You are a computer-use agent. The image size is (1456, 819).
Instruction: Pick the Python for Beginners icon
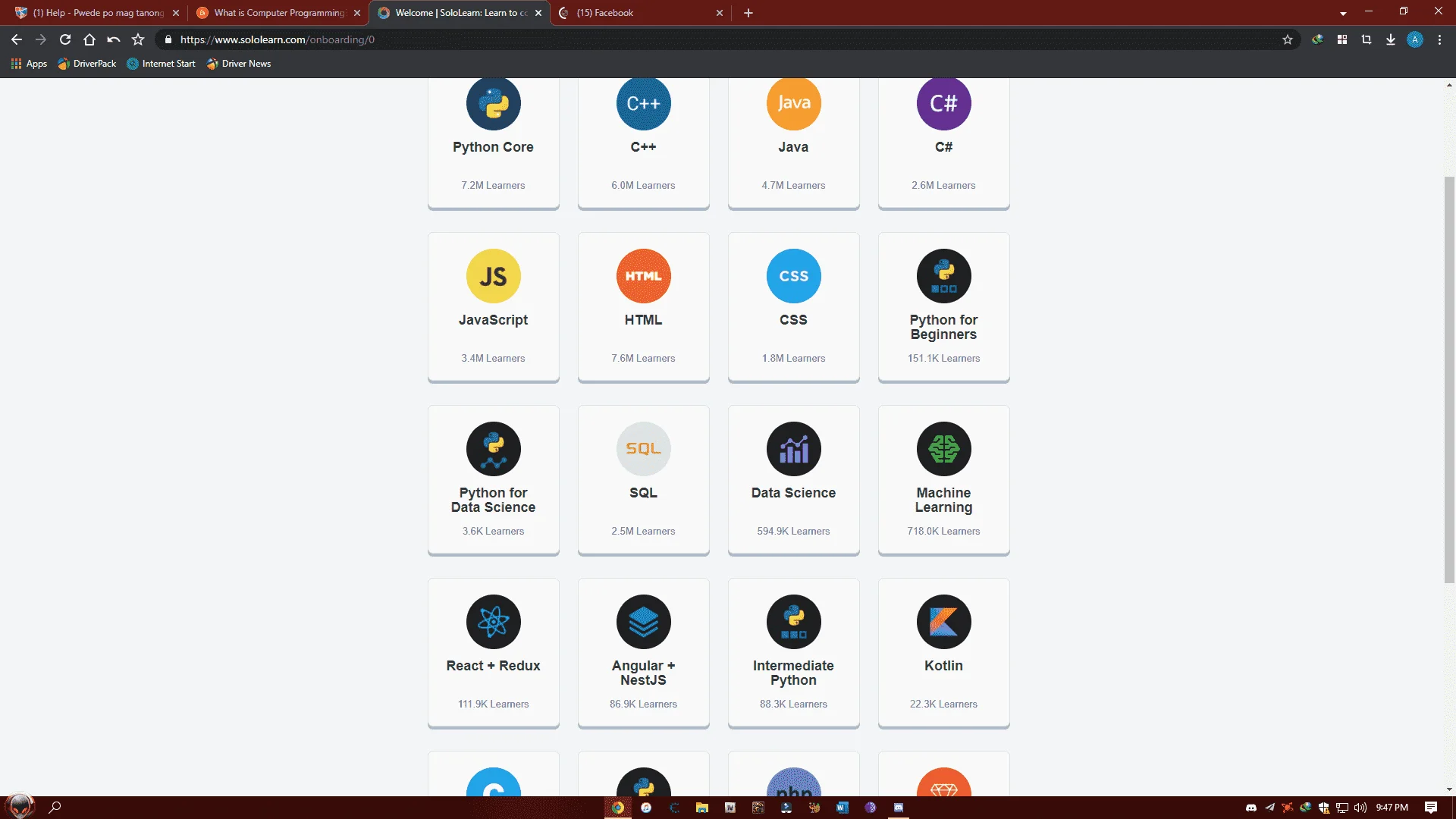pyautogui.click(x=943, y=276)
